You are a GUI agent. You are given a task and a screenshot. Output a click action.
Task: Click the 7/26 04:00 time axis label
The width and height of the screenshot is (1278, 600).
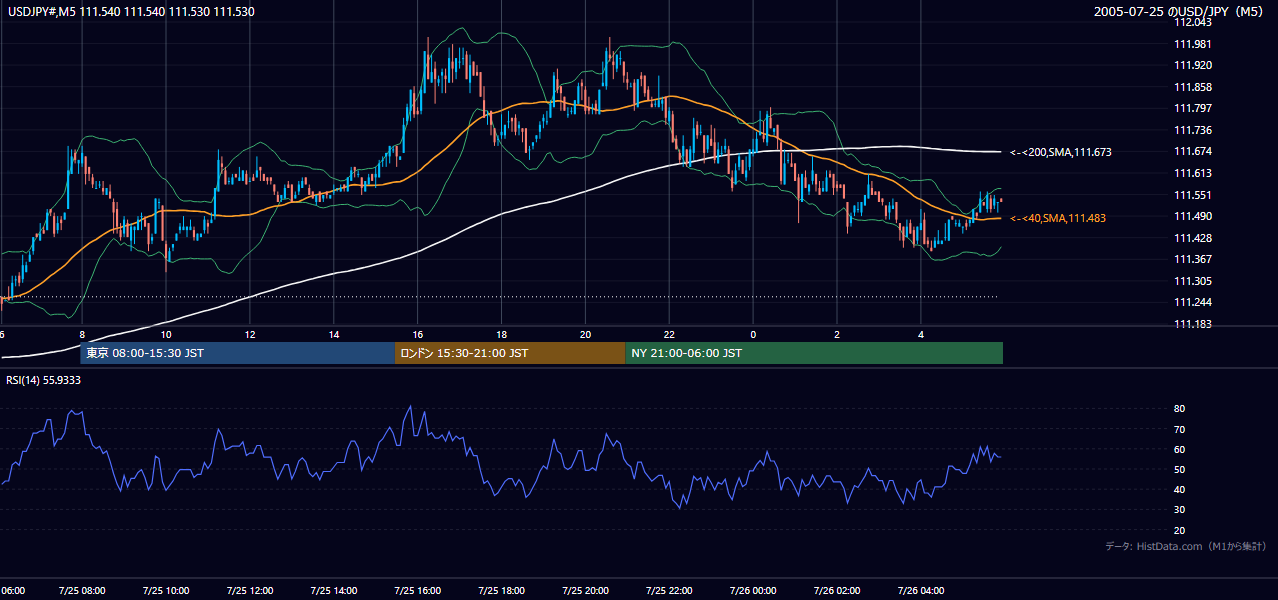(921, 590)
